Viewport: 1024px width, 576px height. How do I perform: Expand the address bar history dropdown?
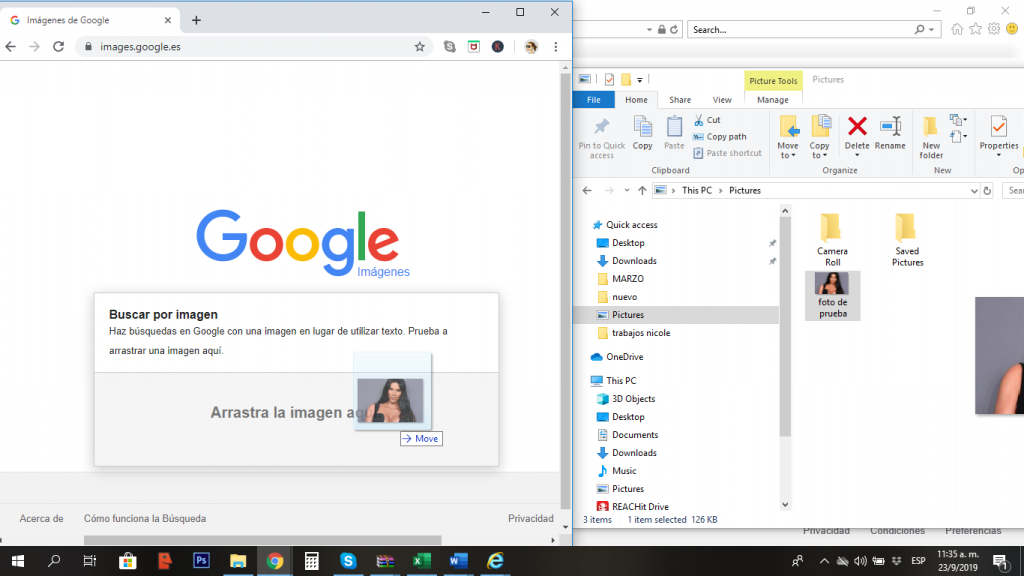click(974, 191)
